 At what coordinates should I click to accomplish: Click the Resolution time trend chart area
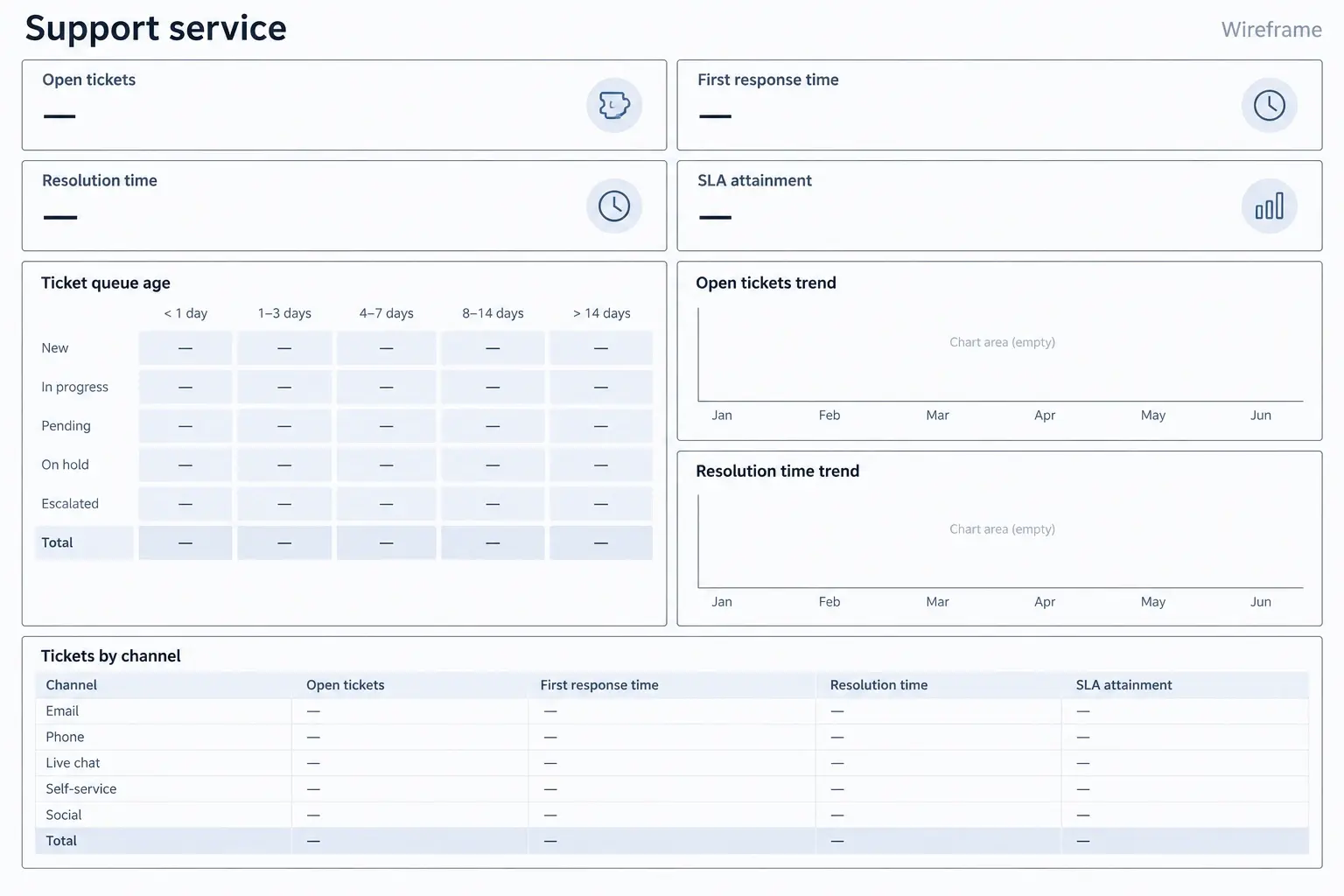pyautogui.click(x=1001, y=541)
